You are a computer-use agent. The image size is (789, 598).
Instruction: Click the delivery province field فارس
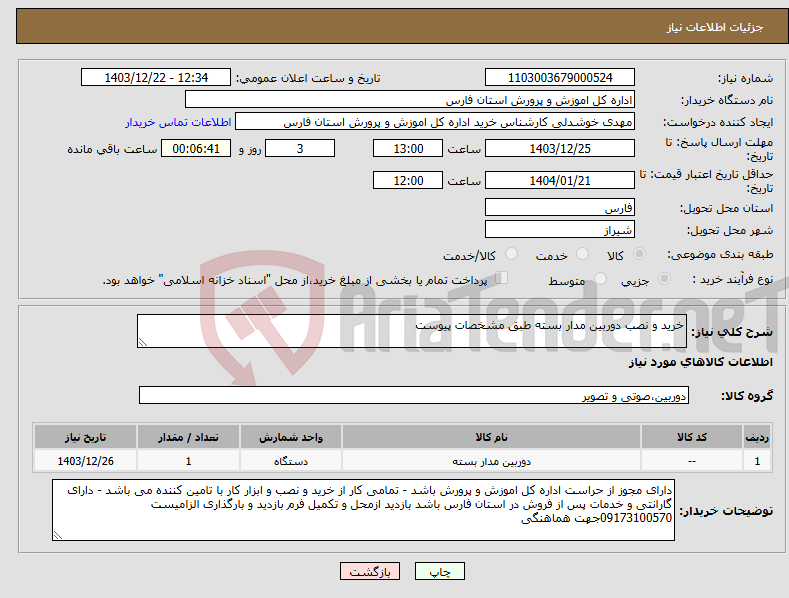[x=560, y=207]
